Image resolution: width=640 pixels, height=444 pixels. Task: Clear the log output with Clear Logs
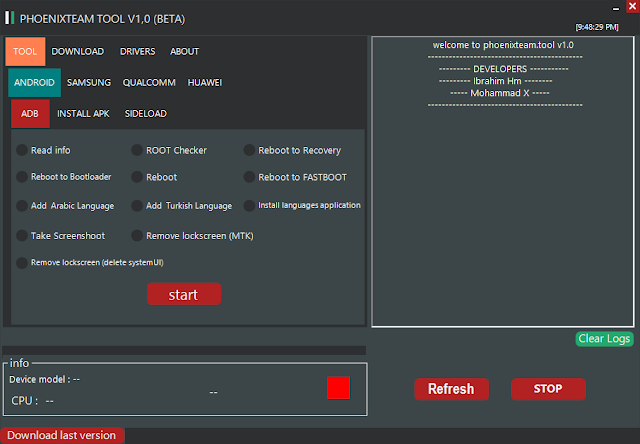604,339
